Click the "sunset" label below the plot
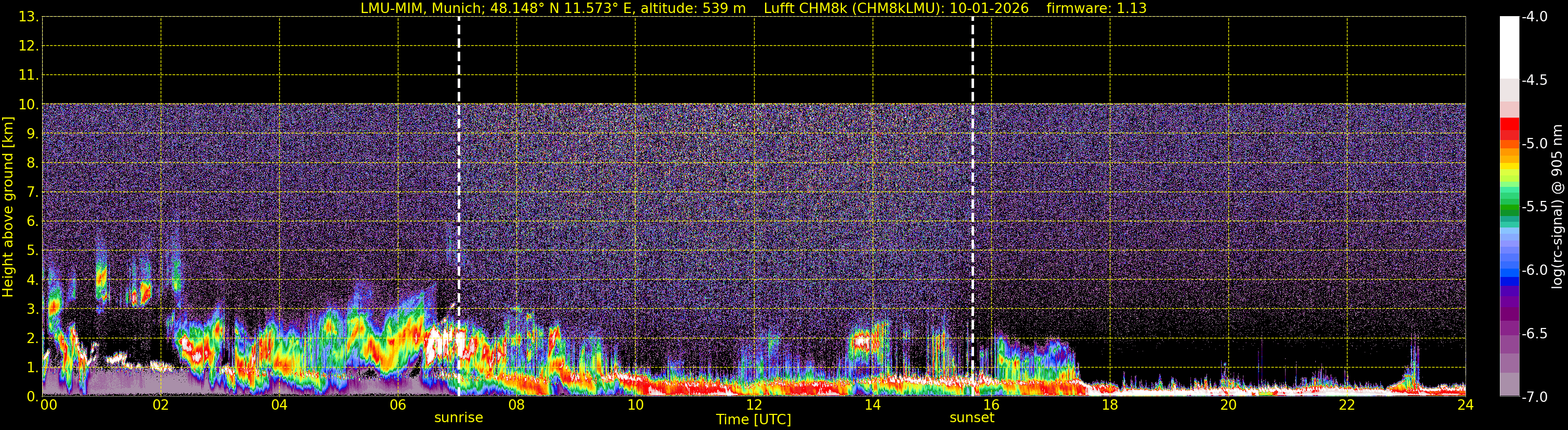 click(x=972, y=418)
